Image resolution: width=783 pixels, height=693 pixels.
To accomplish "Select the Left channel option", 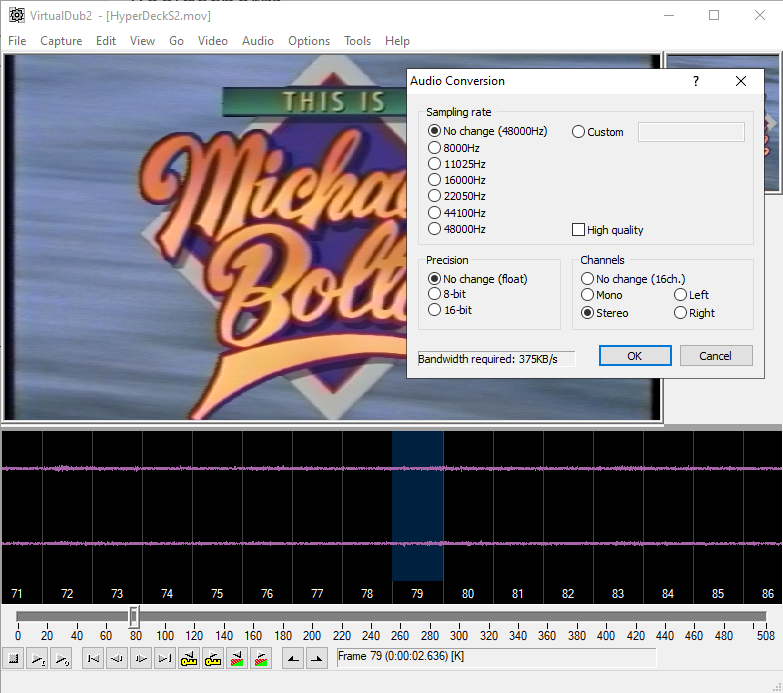I will (691, 295).
